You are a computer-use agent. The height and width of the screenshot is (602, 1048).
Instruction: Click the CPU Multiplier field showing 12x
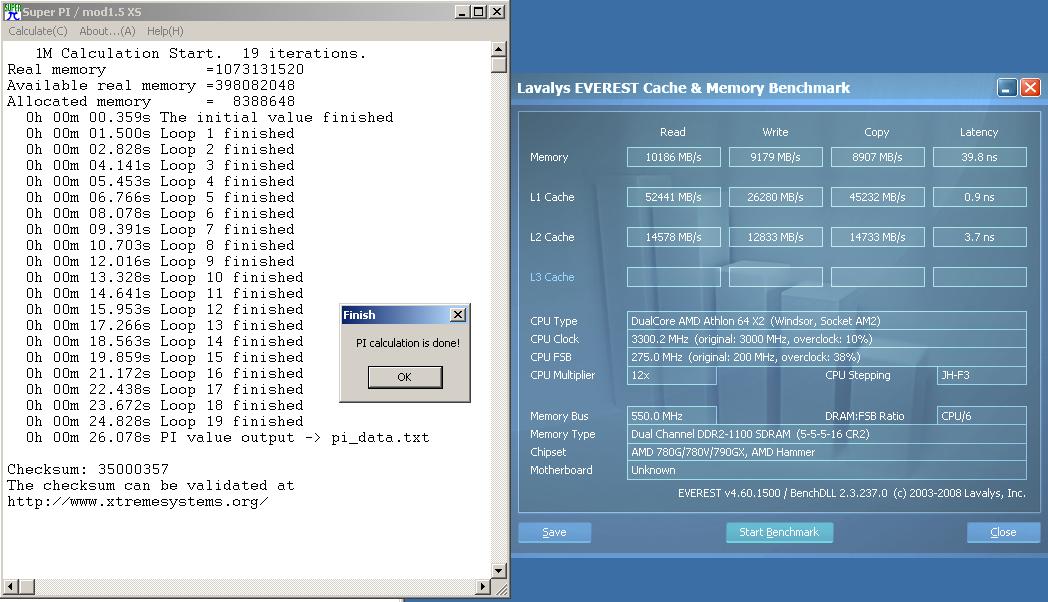[x=672, y=375]
